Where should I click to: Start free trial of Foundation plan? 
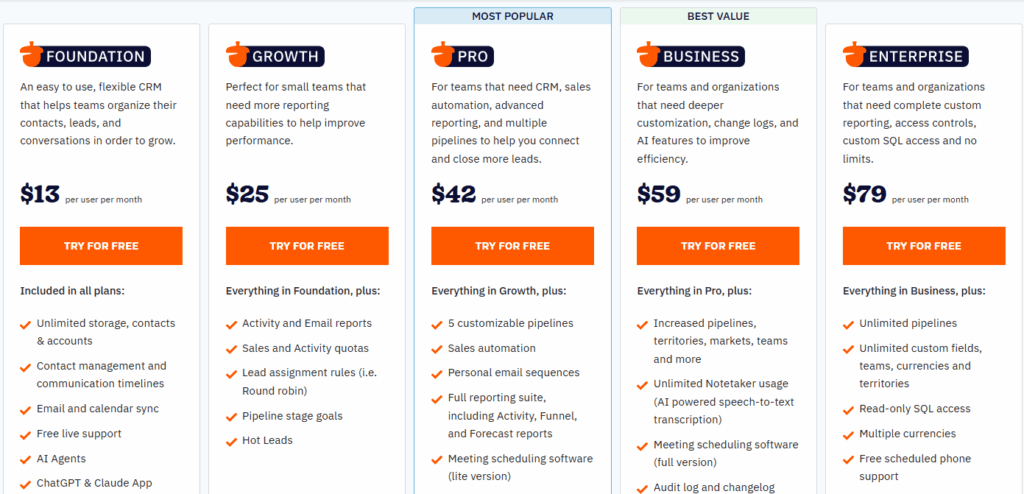(x=101, y=246)
